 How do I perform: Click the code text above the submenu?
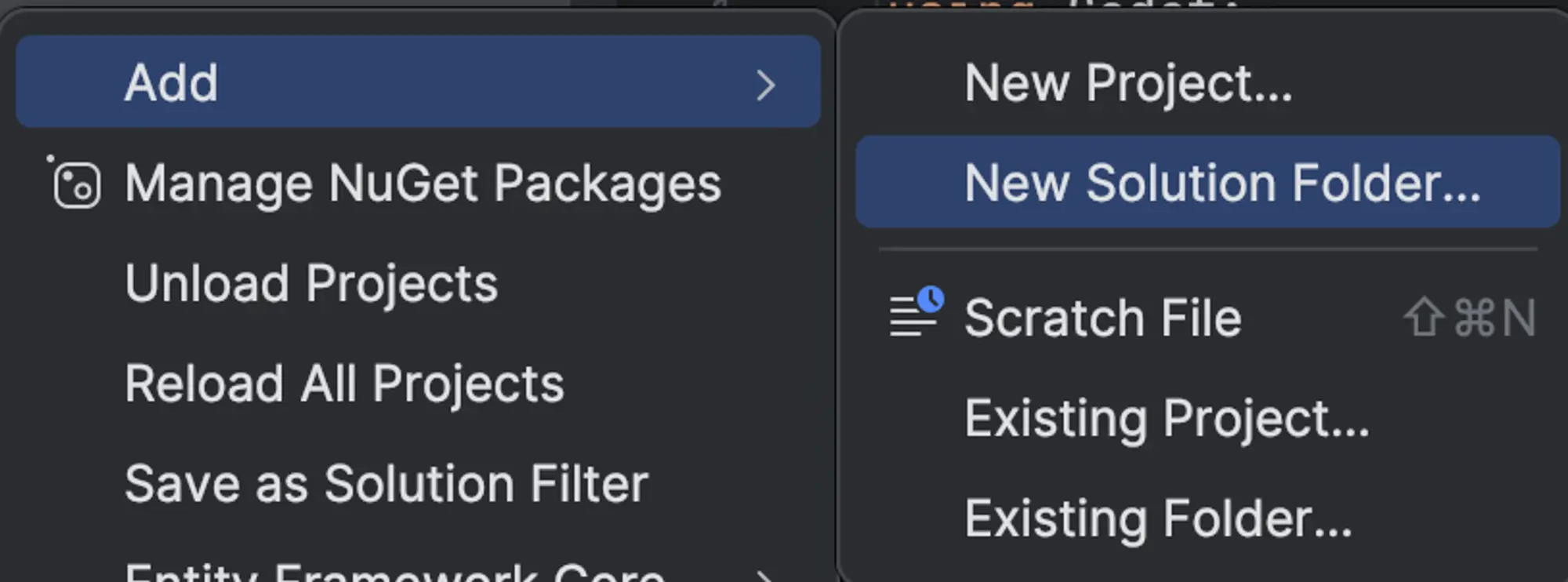[1066, 4]
